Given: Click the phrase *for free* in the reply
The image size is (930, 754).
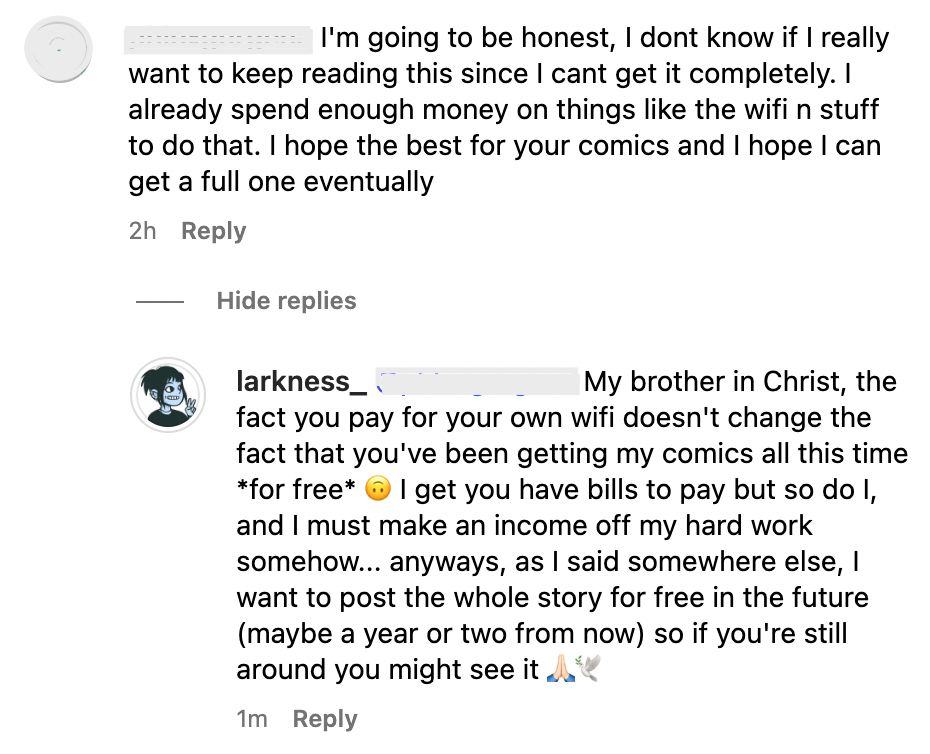Looking at the screenshot, I should pyautogui.click(x=288, y=490).
